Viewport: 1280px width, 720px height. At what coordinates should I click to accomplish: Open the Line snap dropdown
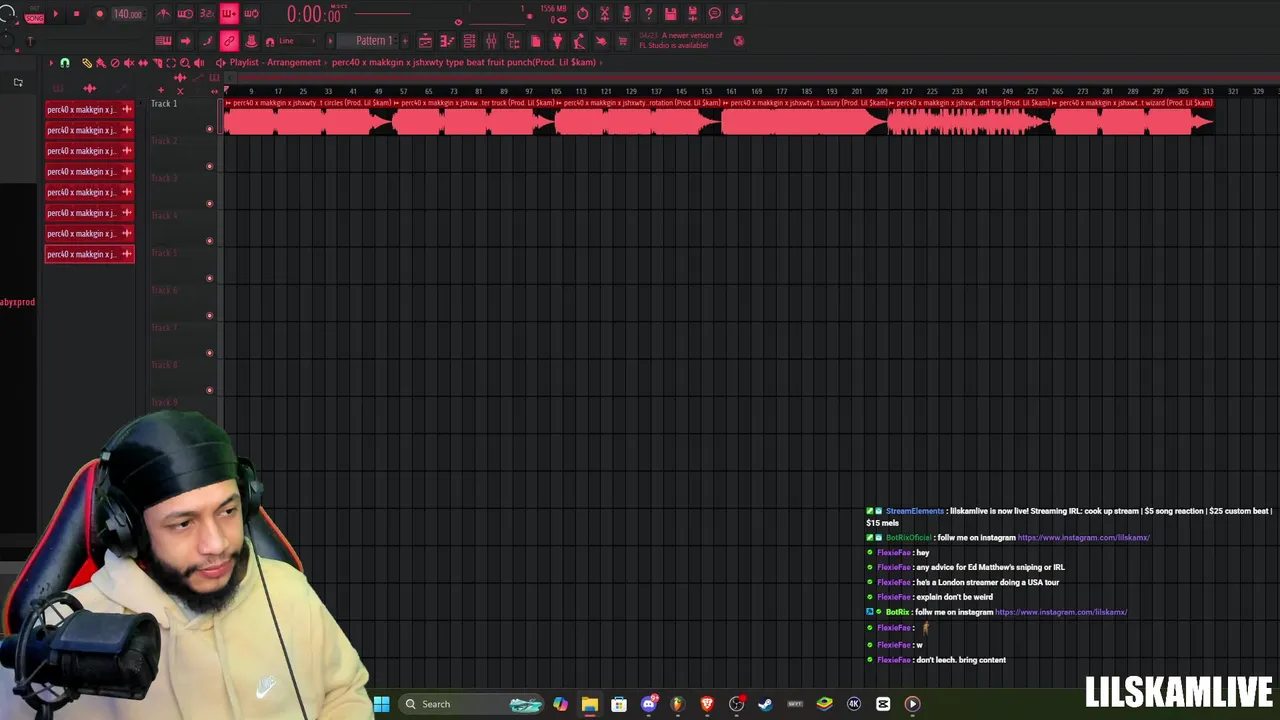point(296,41)
